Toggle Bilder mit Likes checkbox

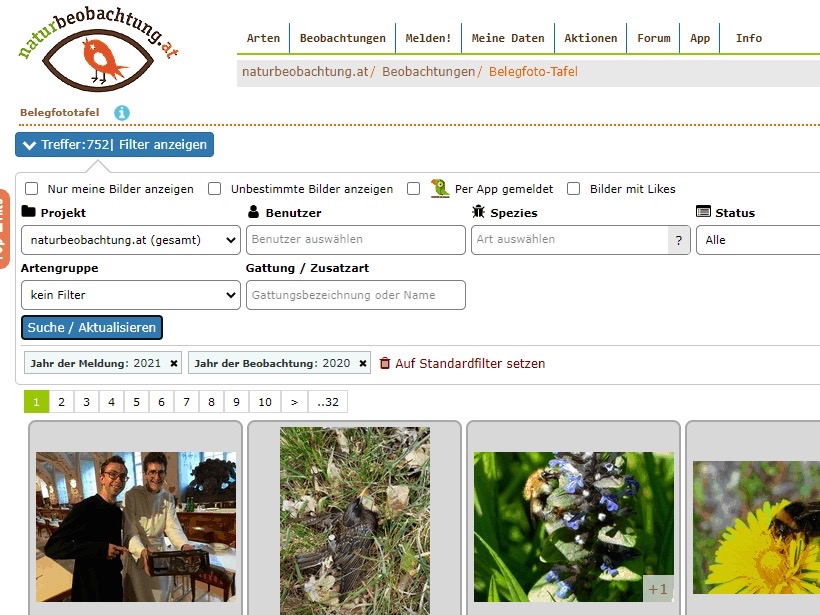tap(574, 188)
